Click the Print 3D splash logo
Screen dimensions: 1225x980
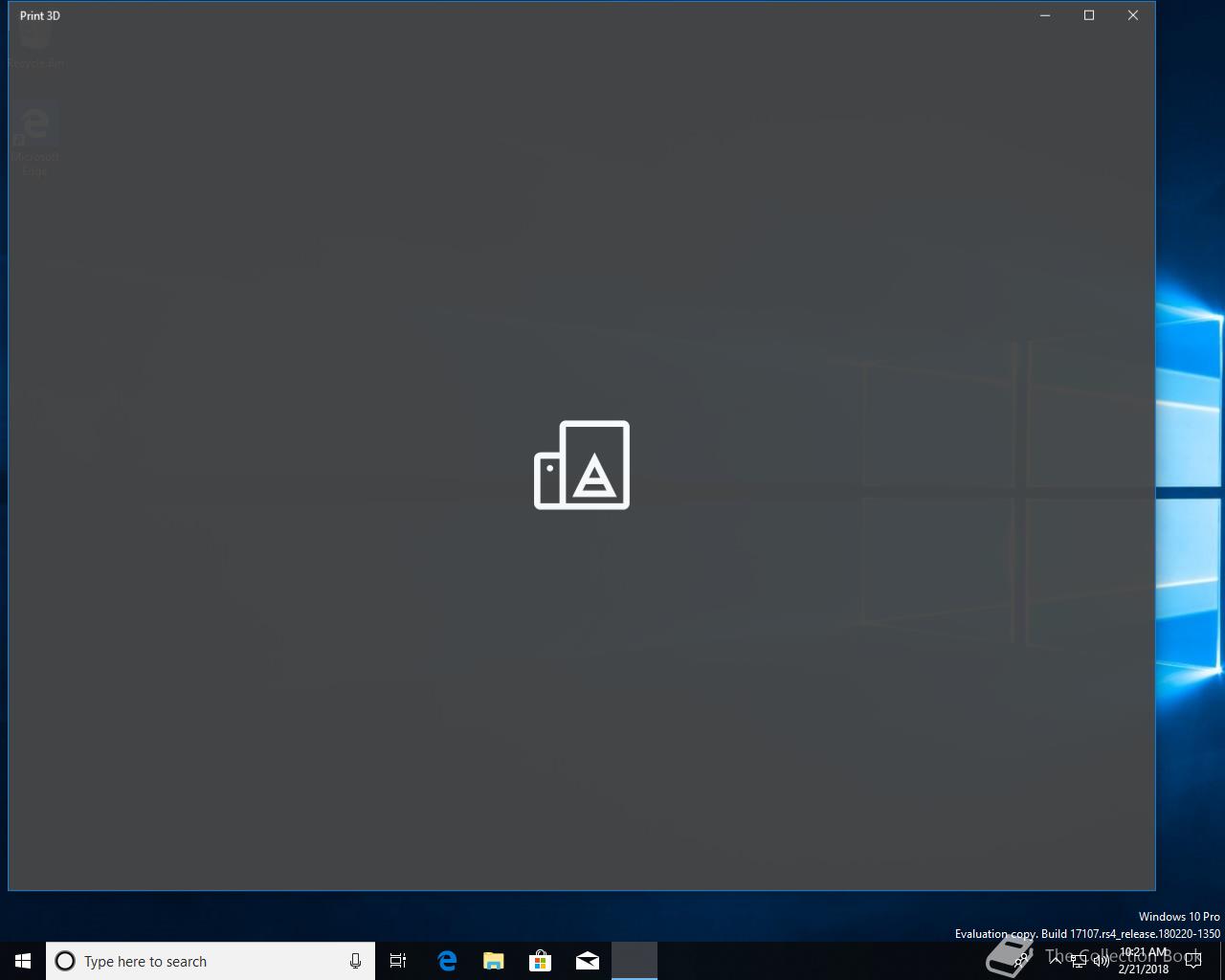(x=582, y=465)
